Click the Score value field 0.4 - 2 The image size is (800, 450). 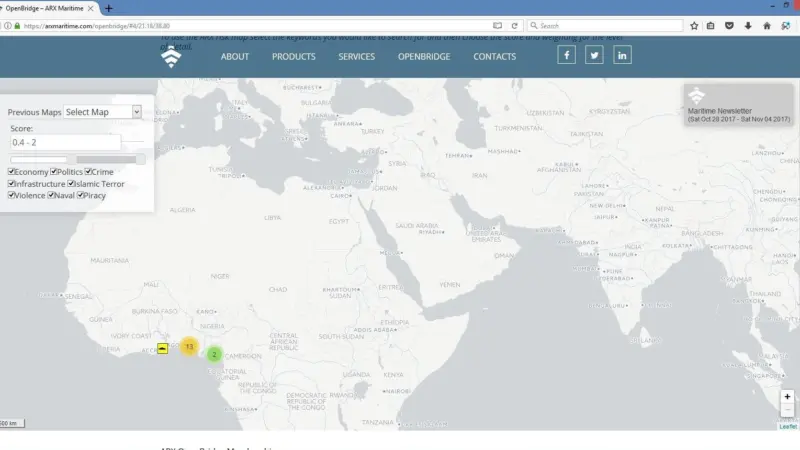tap(65, 142)
